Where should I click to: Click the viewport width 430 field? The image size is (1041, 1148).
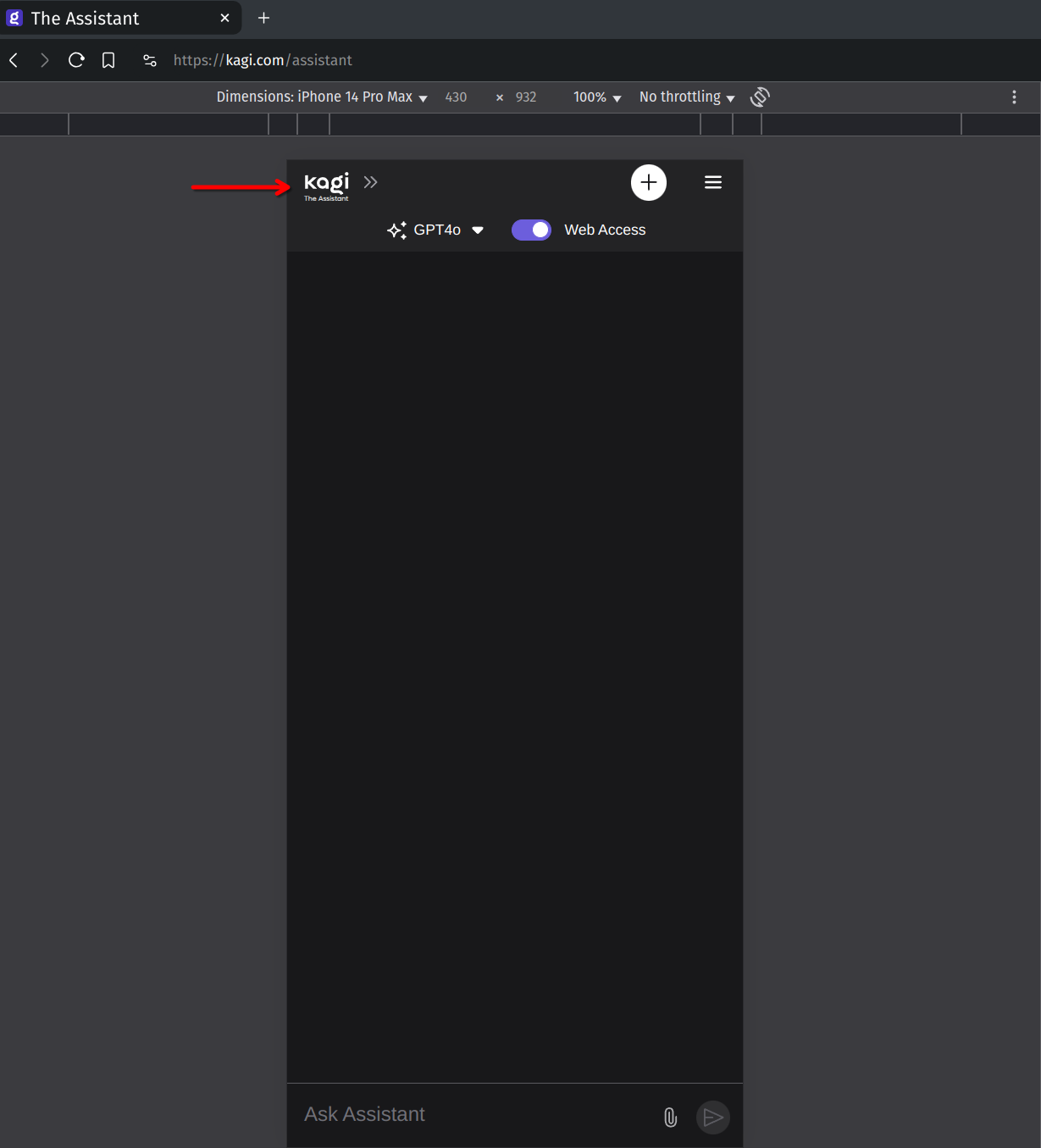tap(457, 97)
